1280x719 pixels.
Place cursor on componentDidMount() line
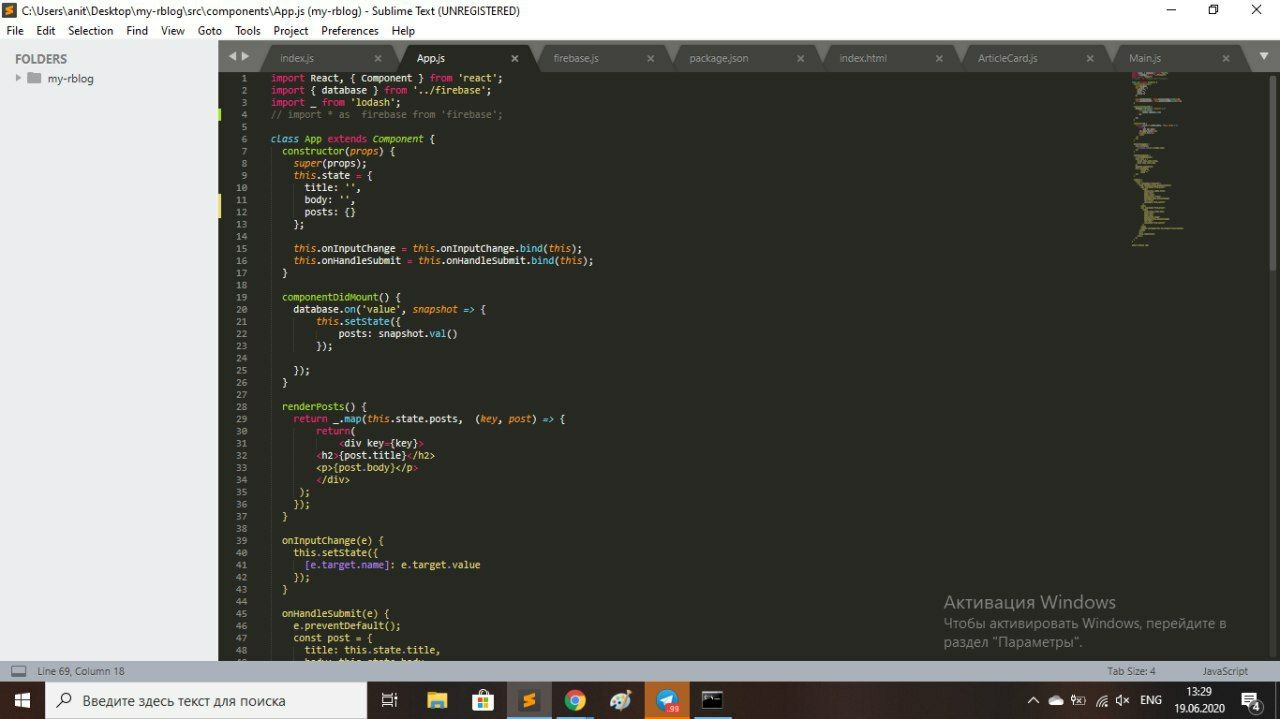[341, 297]
